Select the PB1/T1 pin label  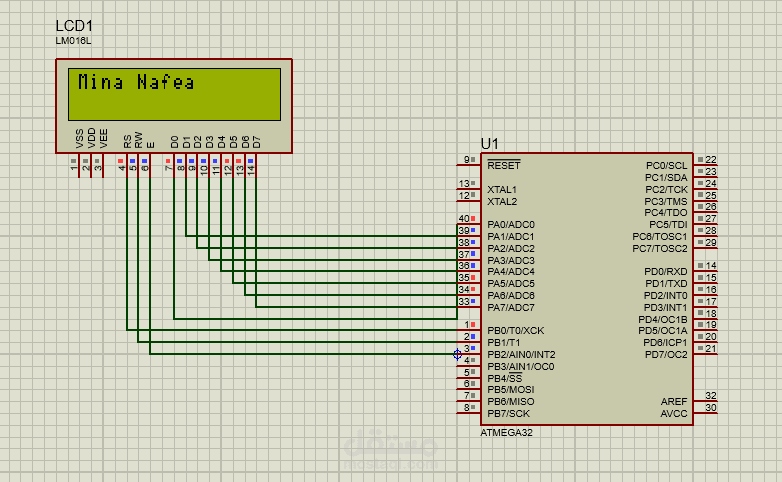(x=504, y=342)
